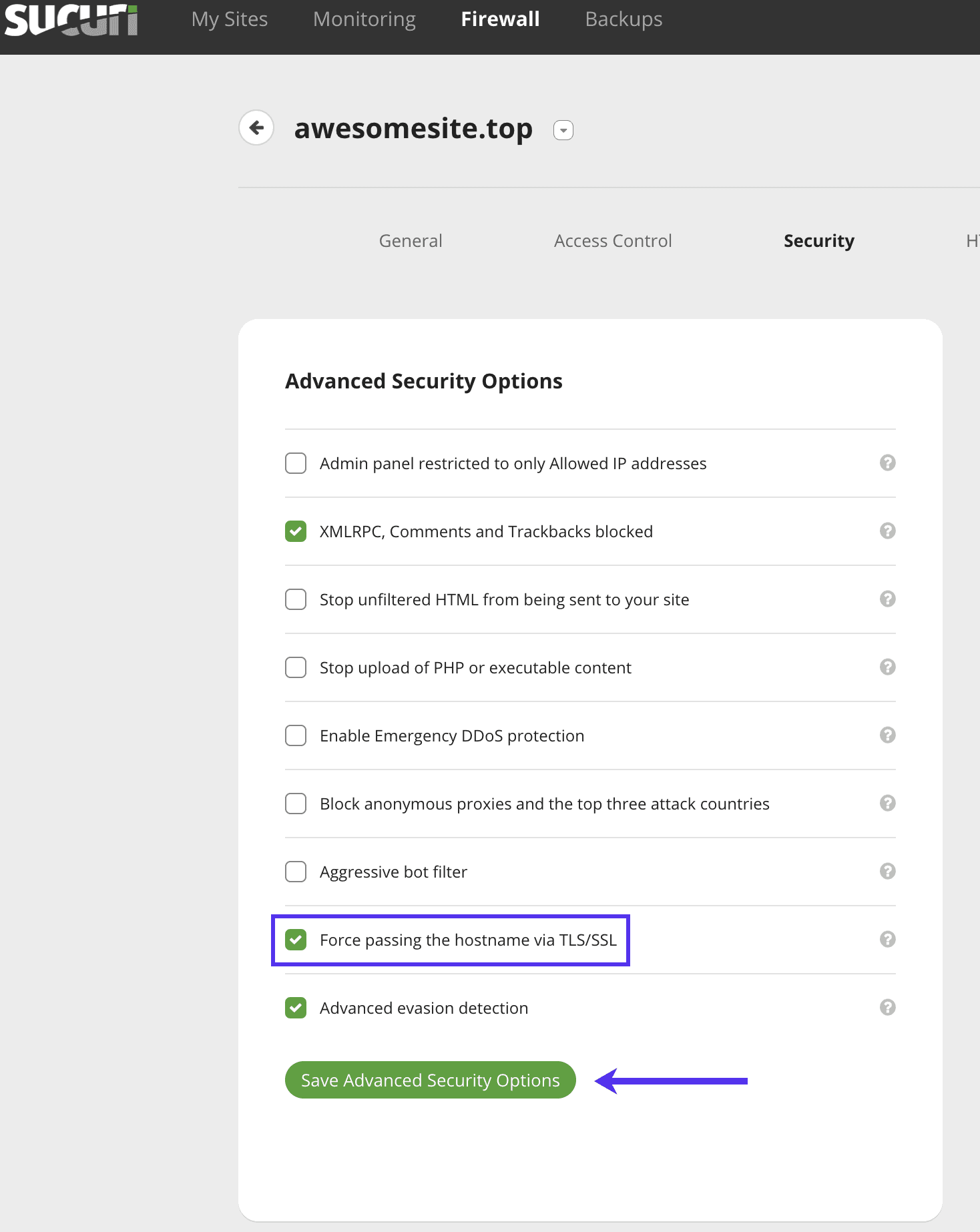Check Block anonymous proxies checkbox

[x=296, y=804]
